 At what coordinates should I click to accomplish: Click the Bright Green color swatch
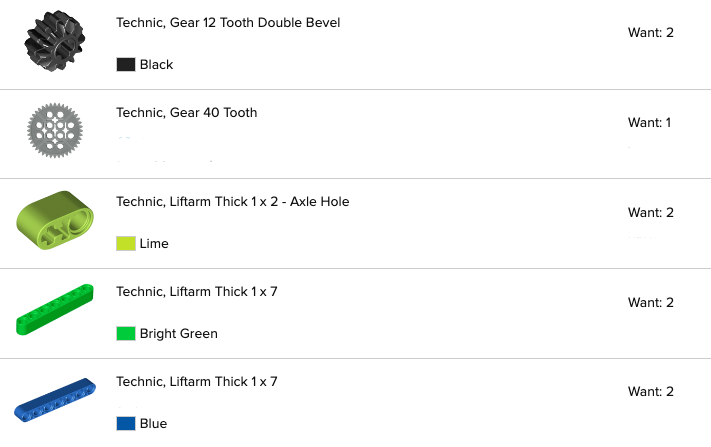126,333
